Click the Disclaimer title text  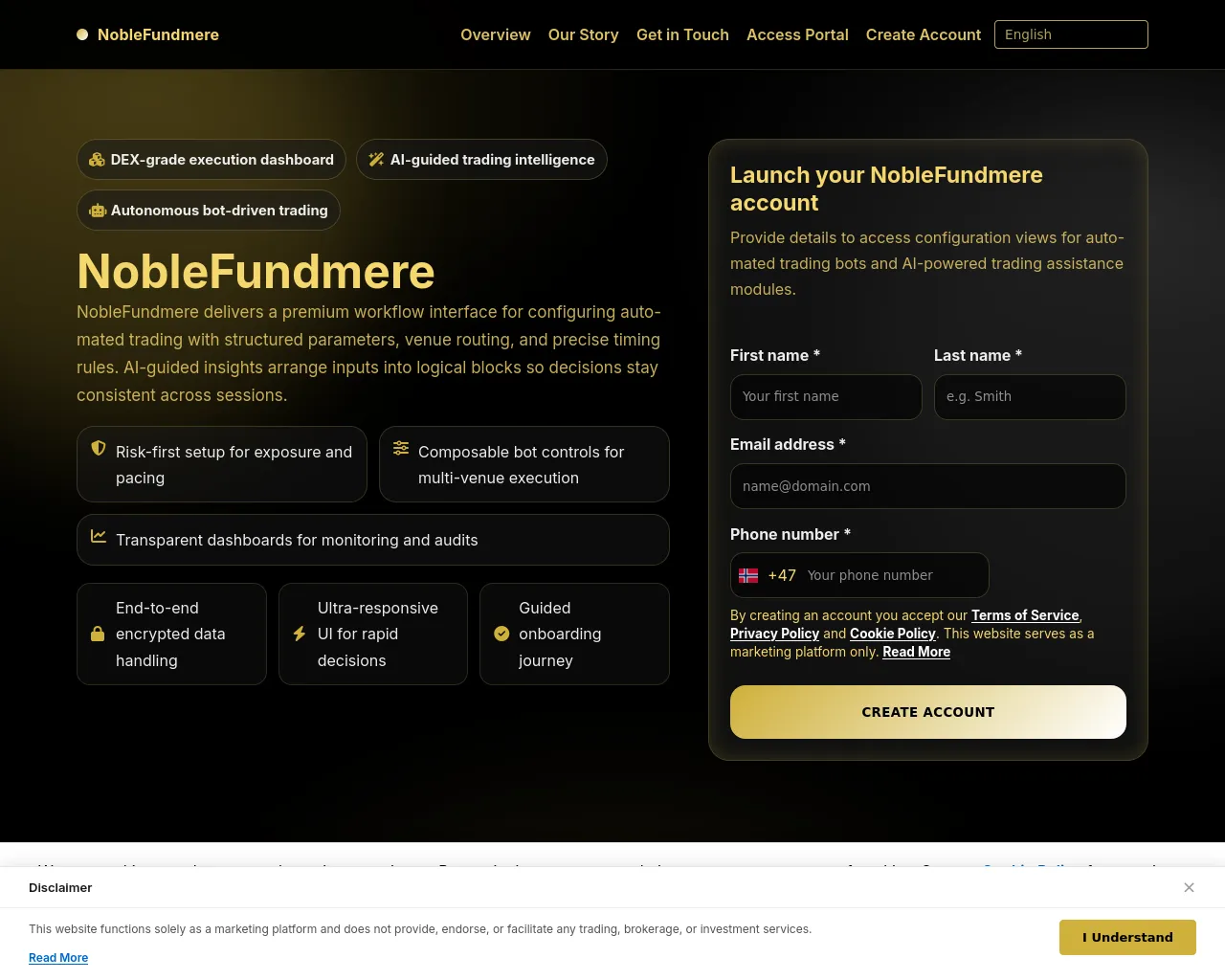pyautogui.click(x=60, y=887)
